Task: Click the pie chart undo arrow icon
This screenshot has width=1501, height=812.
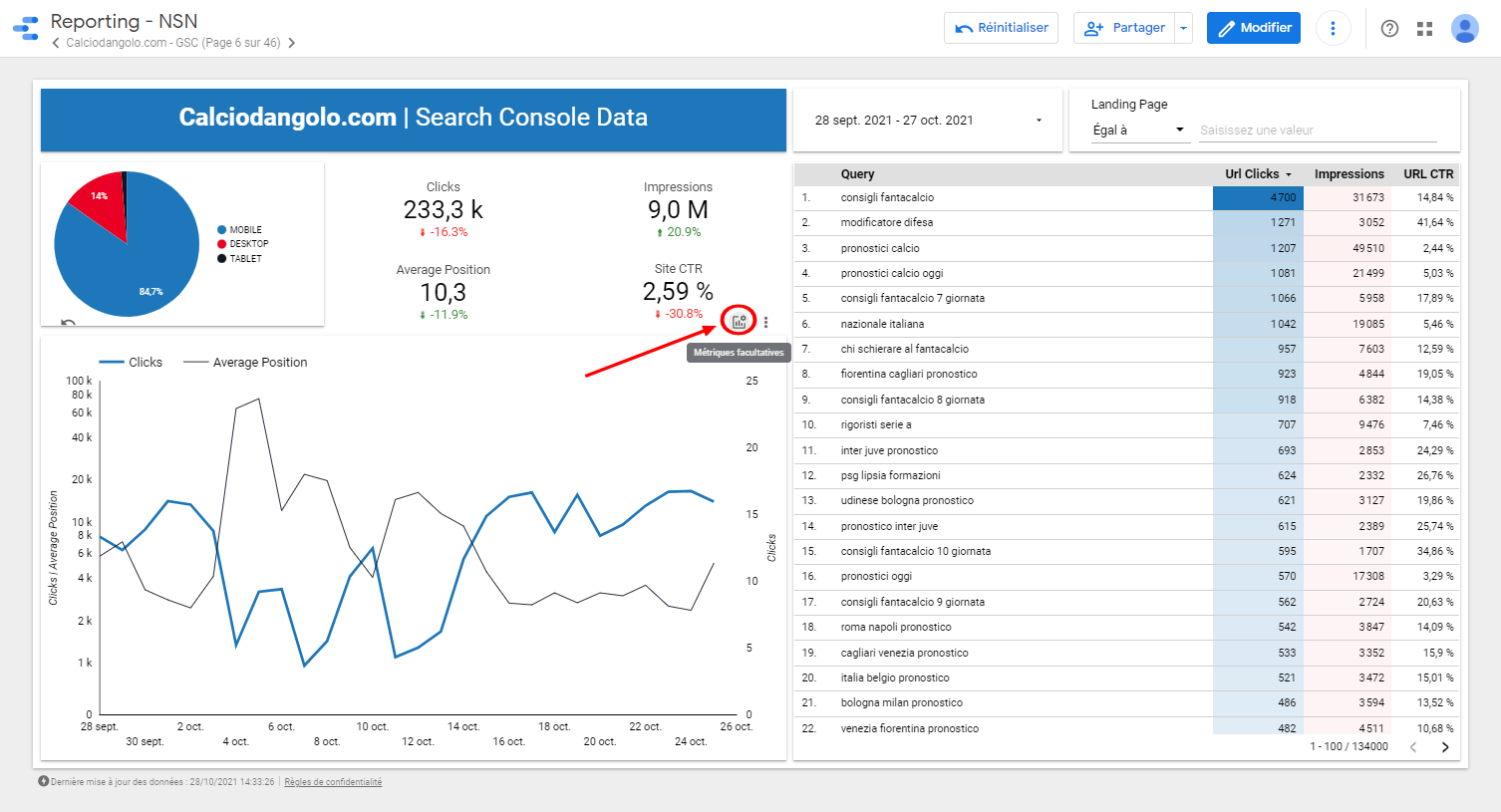Action: 68,323
